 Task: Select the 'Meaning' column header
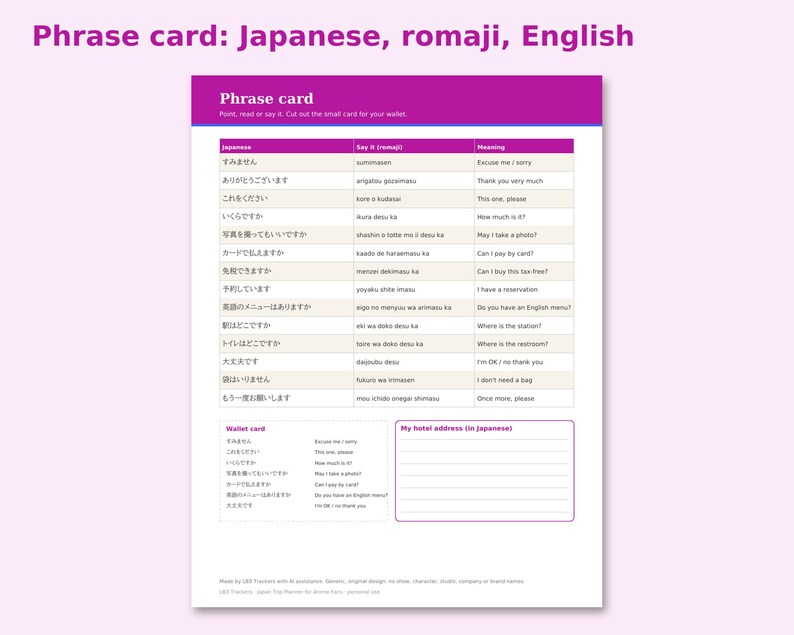coord(524,146)
